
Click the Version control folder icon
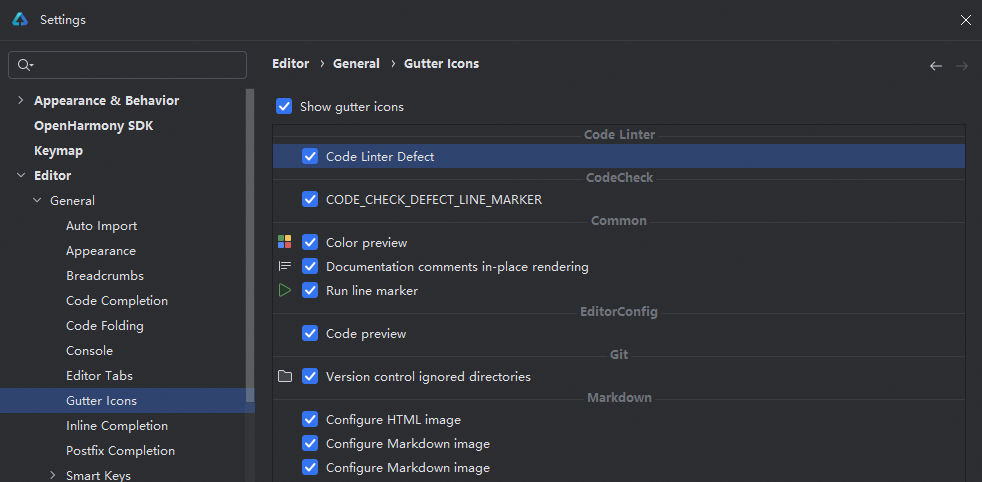click(285, 377)
